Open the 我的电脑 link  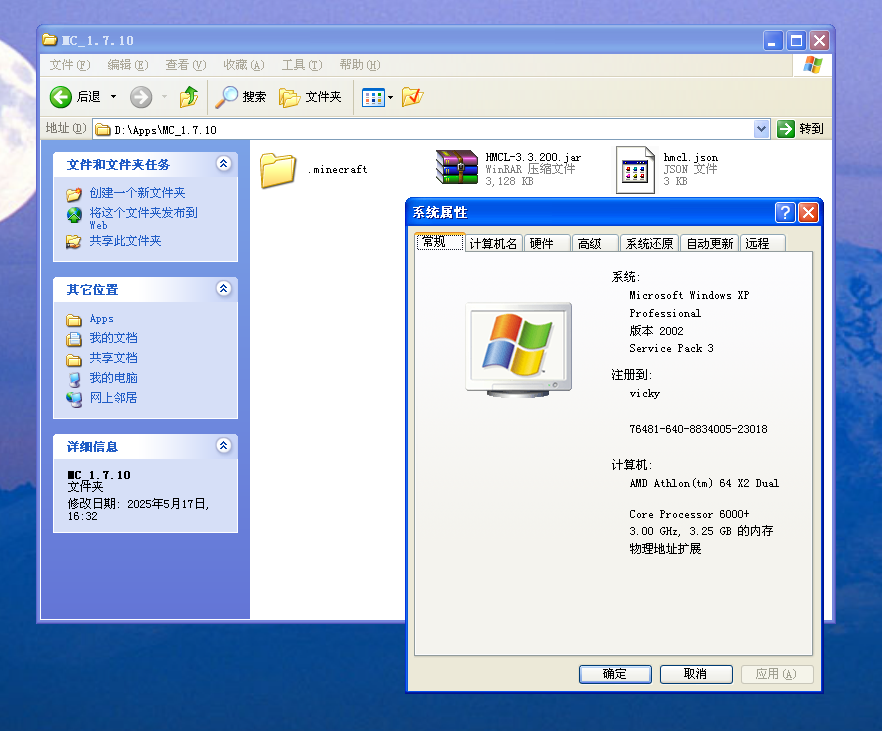(114, 378)
